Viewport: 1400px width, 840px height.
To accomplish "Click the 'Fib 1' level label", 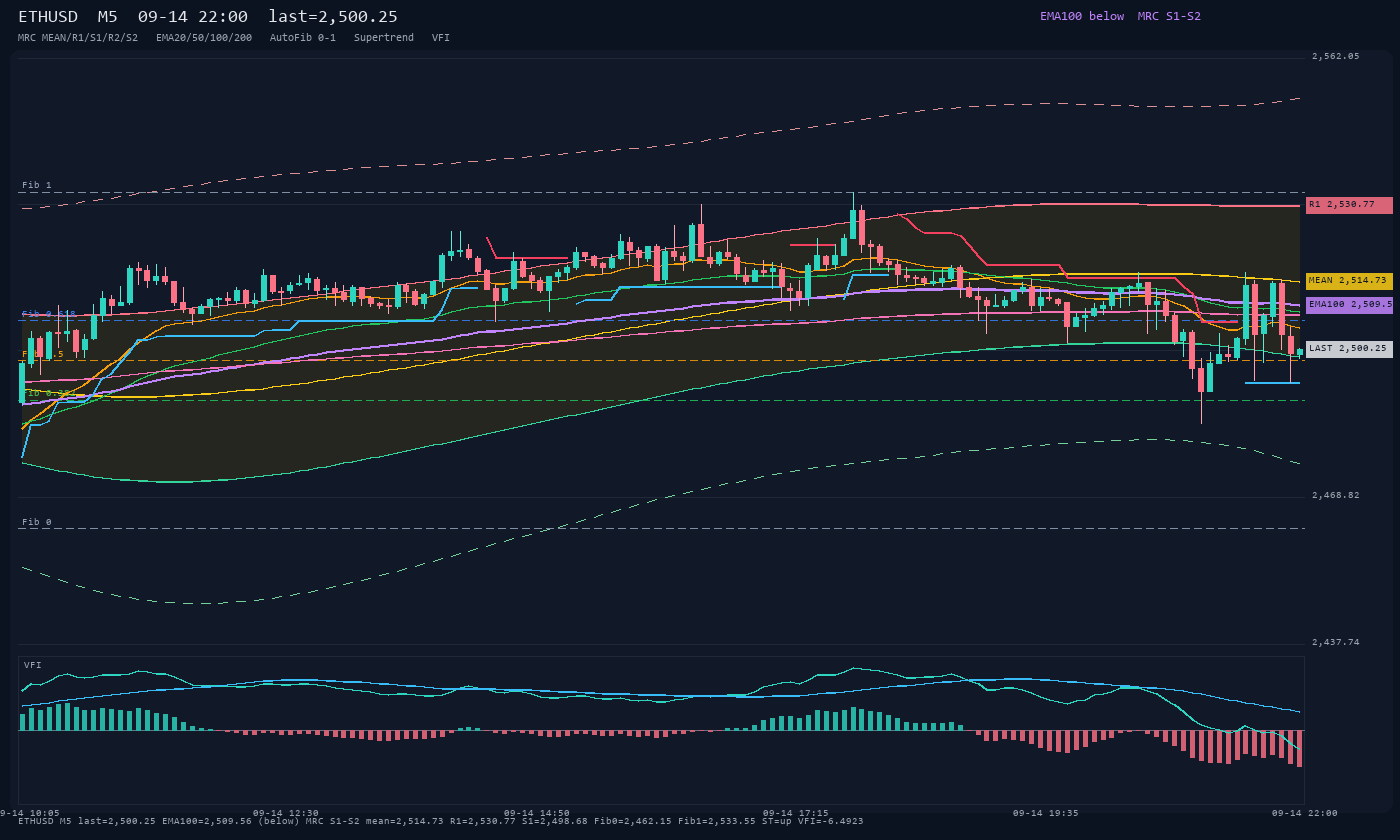I will 37,186.
